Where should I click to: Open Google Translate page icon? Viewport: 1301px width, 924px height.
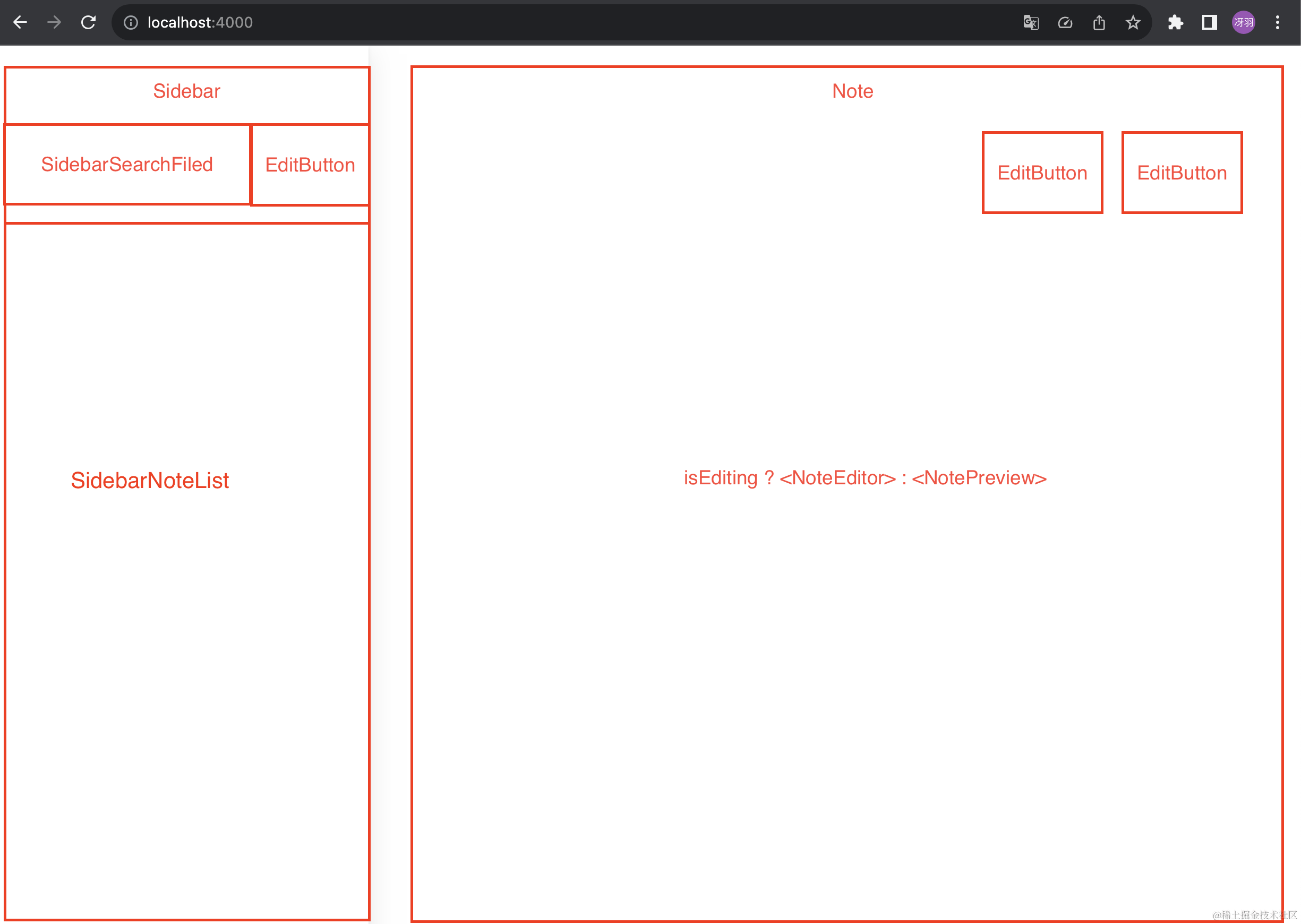(x=1031, y=22)
